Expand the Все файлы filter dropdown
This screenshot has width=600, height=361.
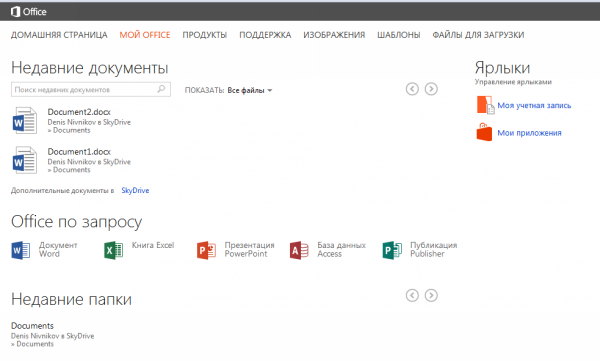coord(249,90)
